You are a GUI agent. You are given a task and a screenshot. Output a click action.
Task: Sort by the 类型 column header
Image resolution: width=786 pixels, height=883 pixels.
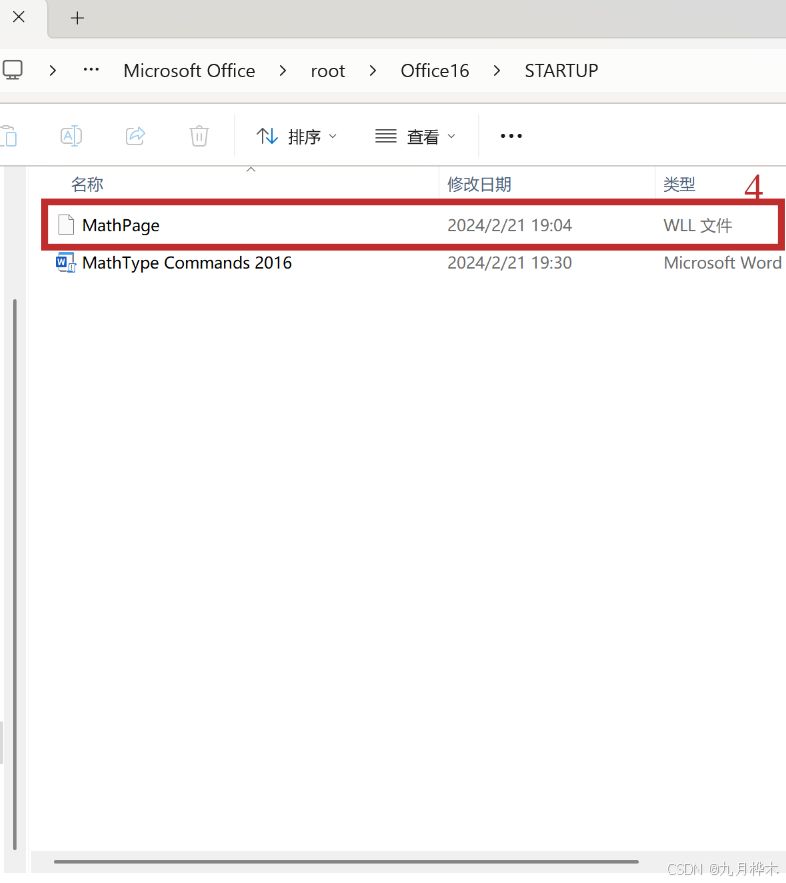tap(679, 184)
